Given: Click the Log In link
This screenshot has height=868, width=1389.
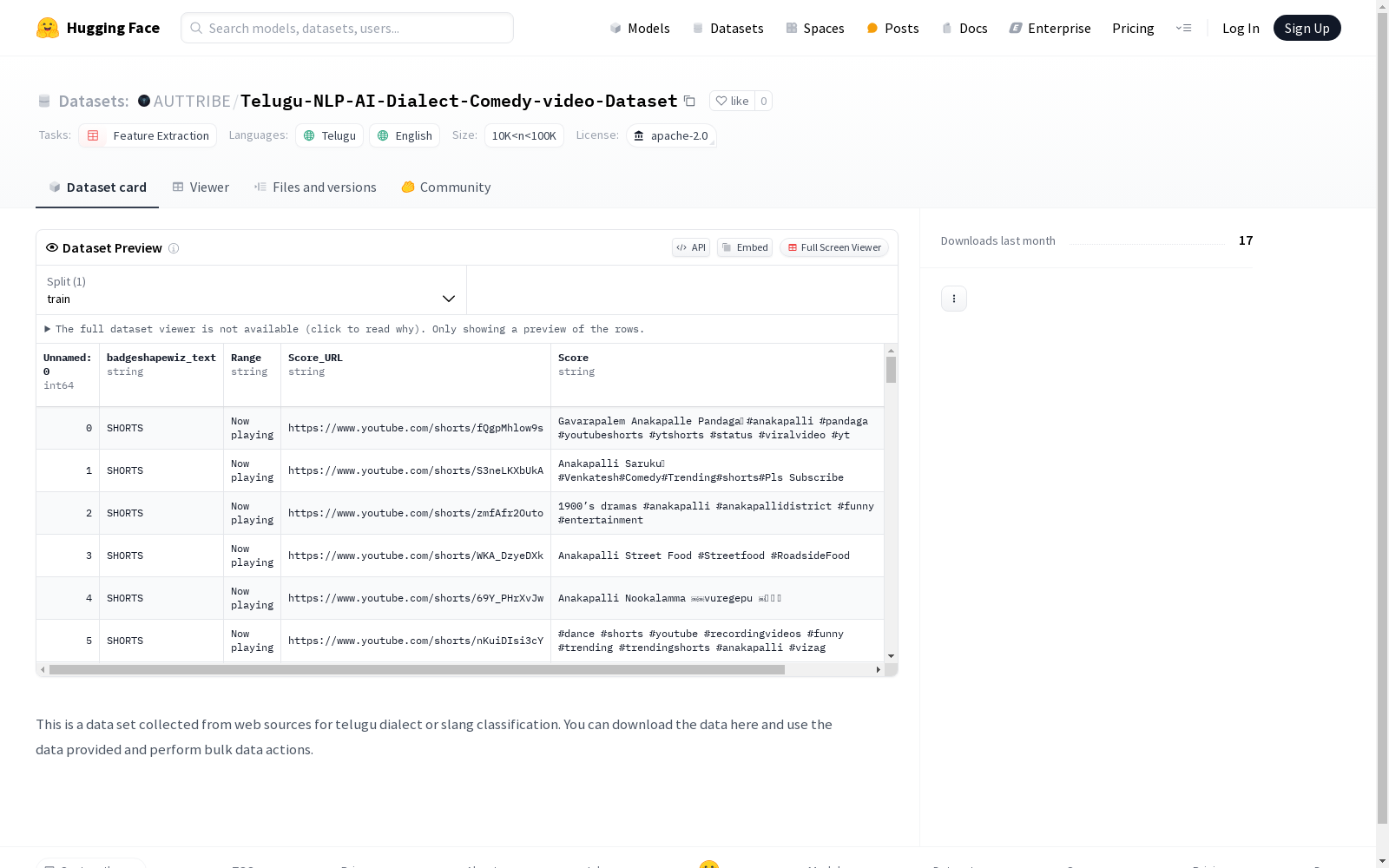Looking at the screenshot, I should pos(1241,28).
